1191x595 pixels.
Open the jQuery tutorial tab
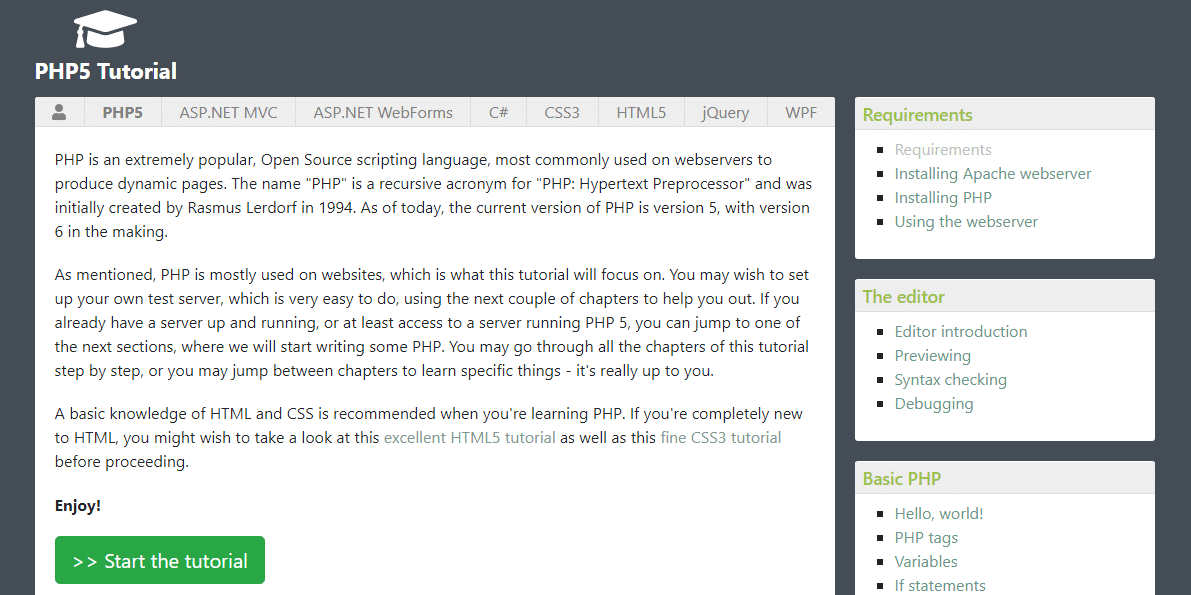tap(725, 112)
